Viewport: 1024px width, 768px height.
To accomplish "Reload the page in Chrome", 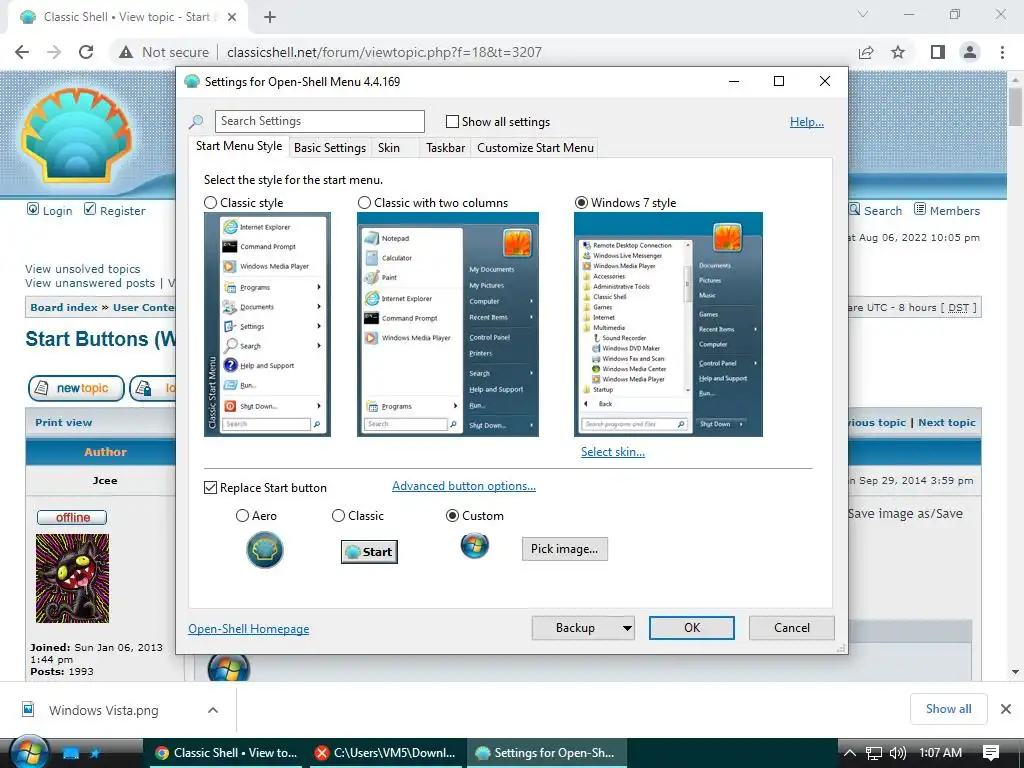I will click(86, 52).
